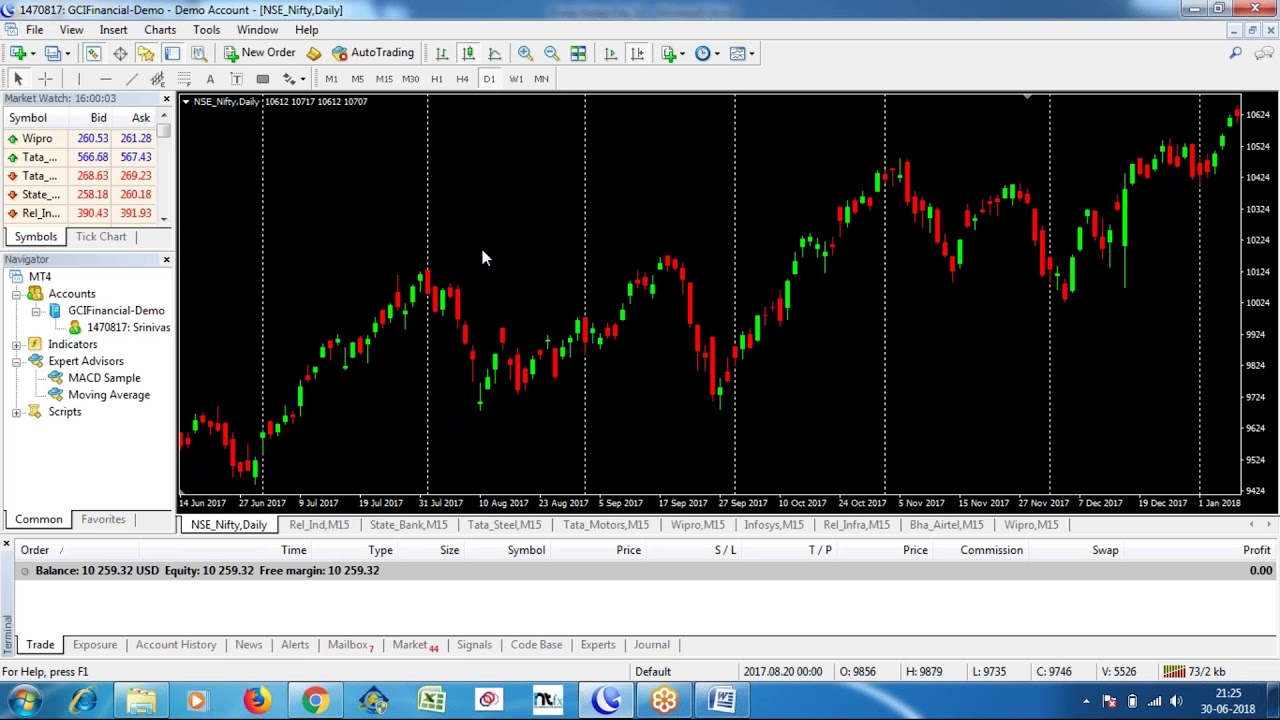1280x720 pixels.
Task: Select the Fibonacci Retracement tool
Action: point(184,79)
